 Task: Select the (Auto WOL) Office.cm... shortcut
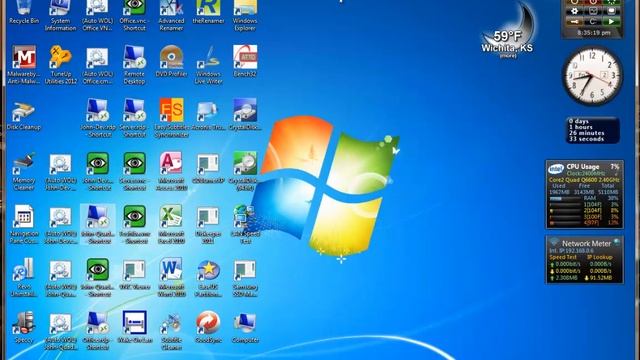[x=97, y=65]
